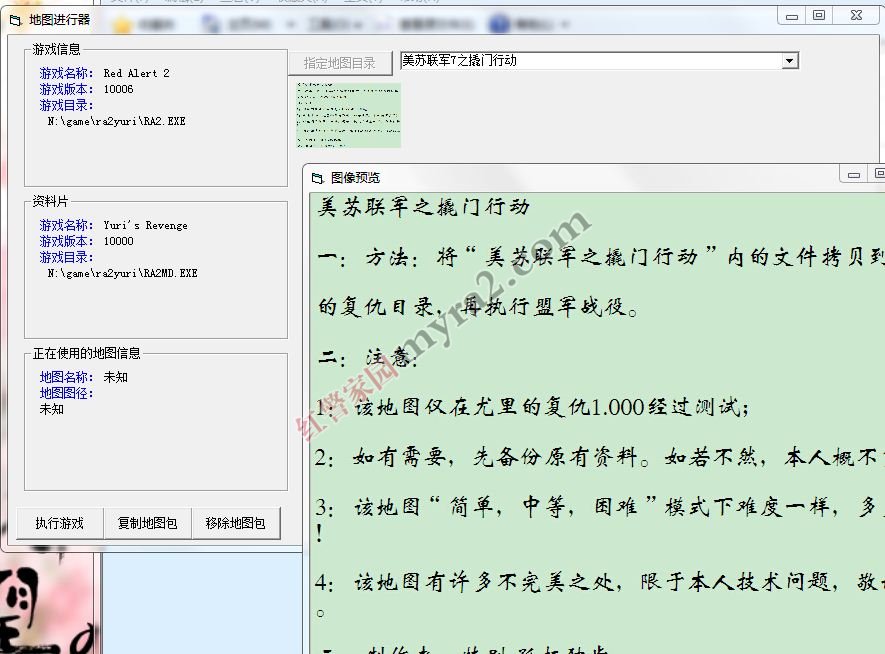Open the 美苏联军7之撬门行动 combo box

599,60
